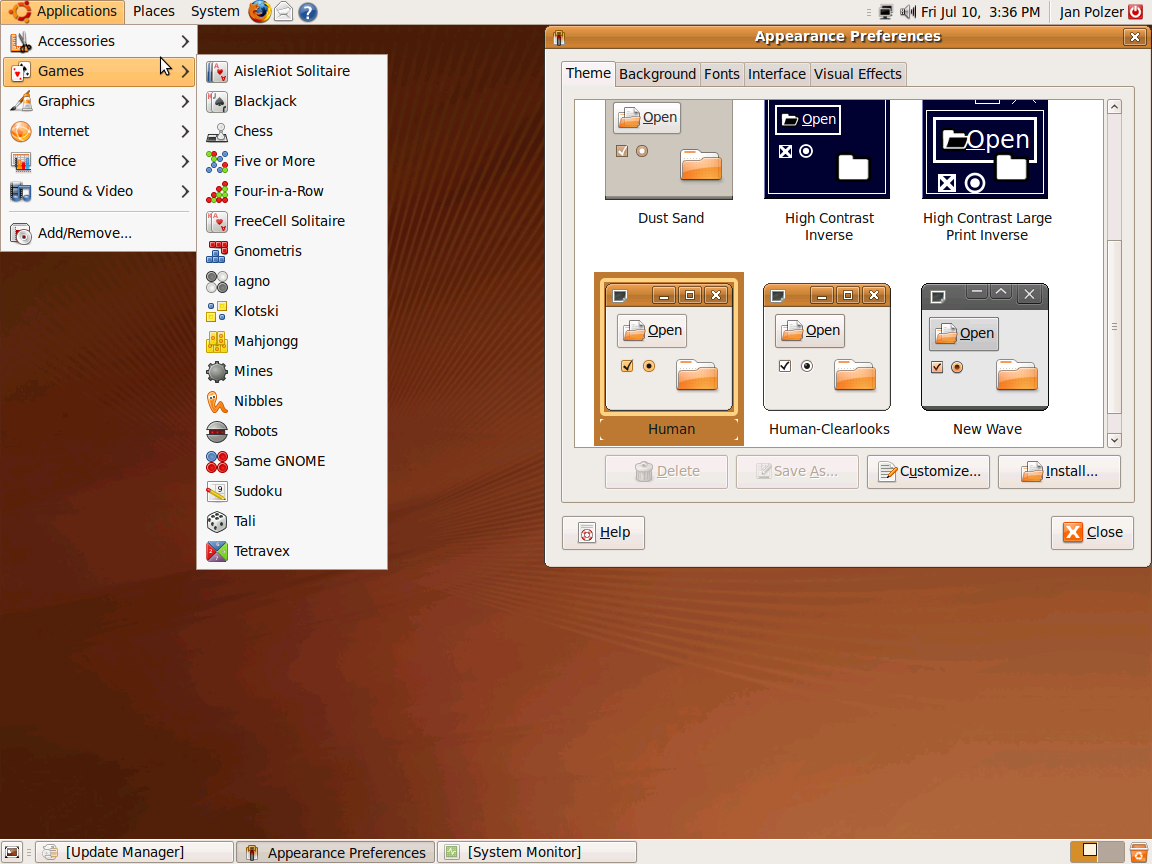Expand Sound & Video submenu
This screenshot has width=1152, height=864.
point(98,192)
